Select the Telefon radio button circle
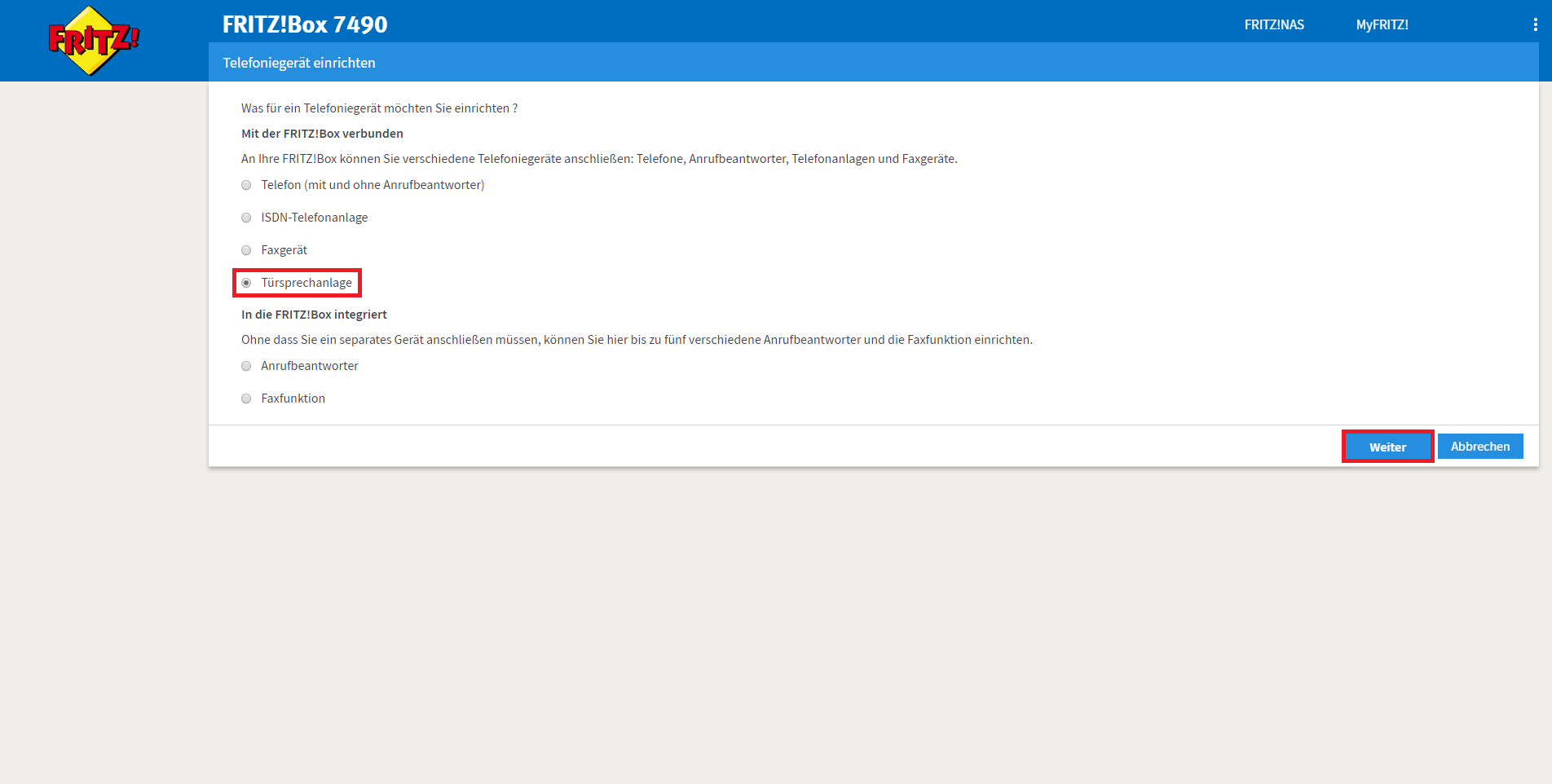Screen dimensions: 1552x784 click(x=246, y=185)
